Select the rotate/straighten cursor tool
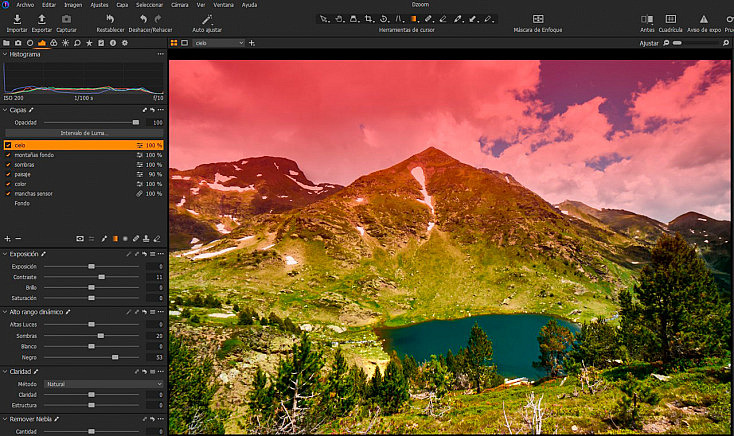The width and height of the screenshot is (734, 436). tap(384, 19)
